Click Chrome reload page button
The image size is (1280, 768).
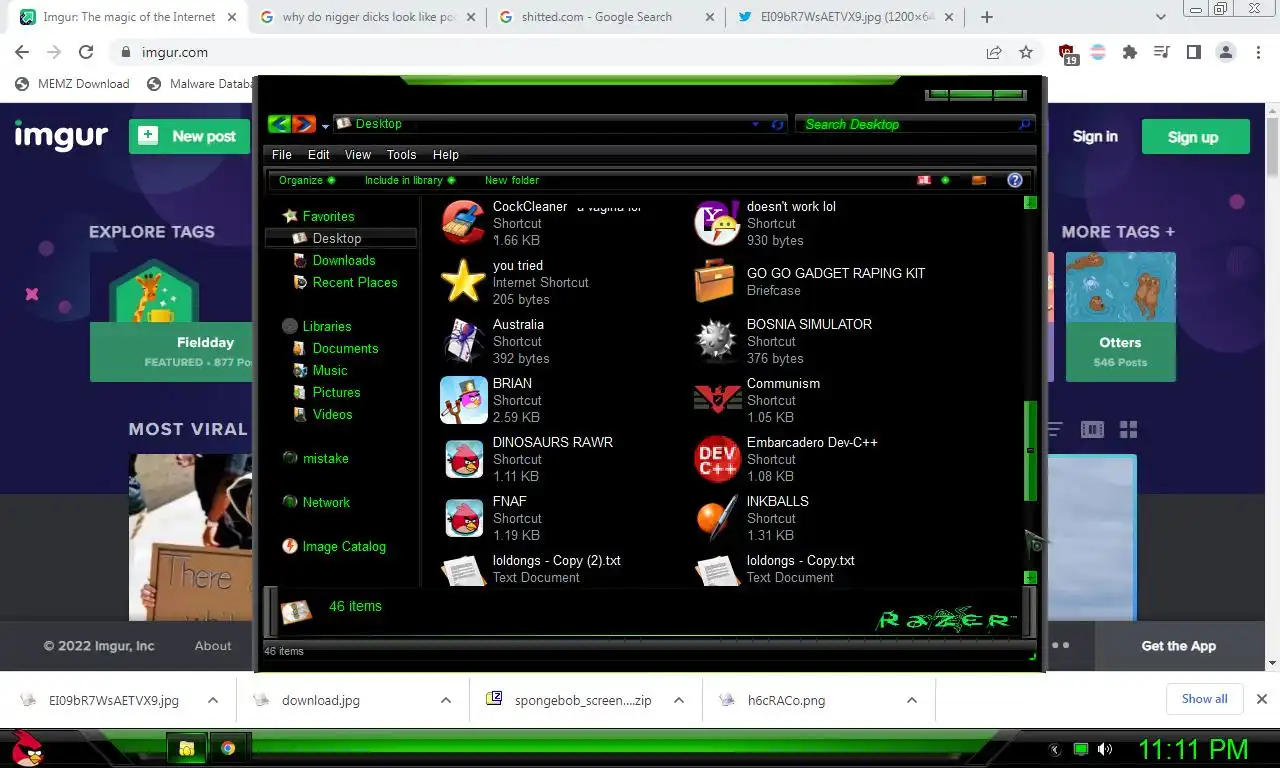pyautogui.click(x=86, y=52)
